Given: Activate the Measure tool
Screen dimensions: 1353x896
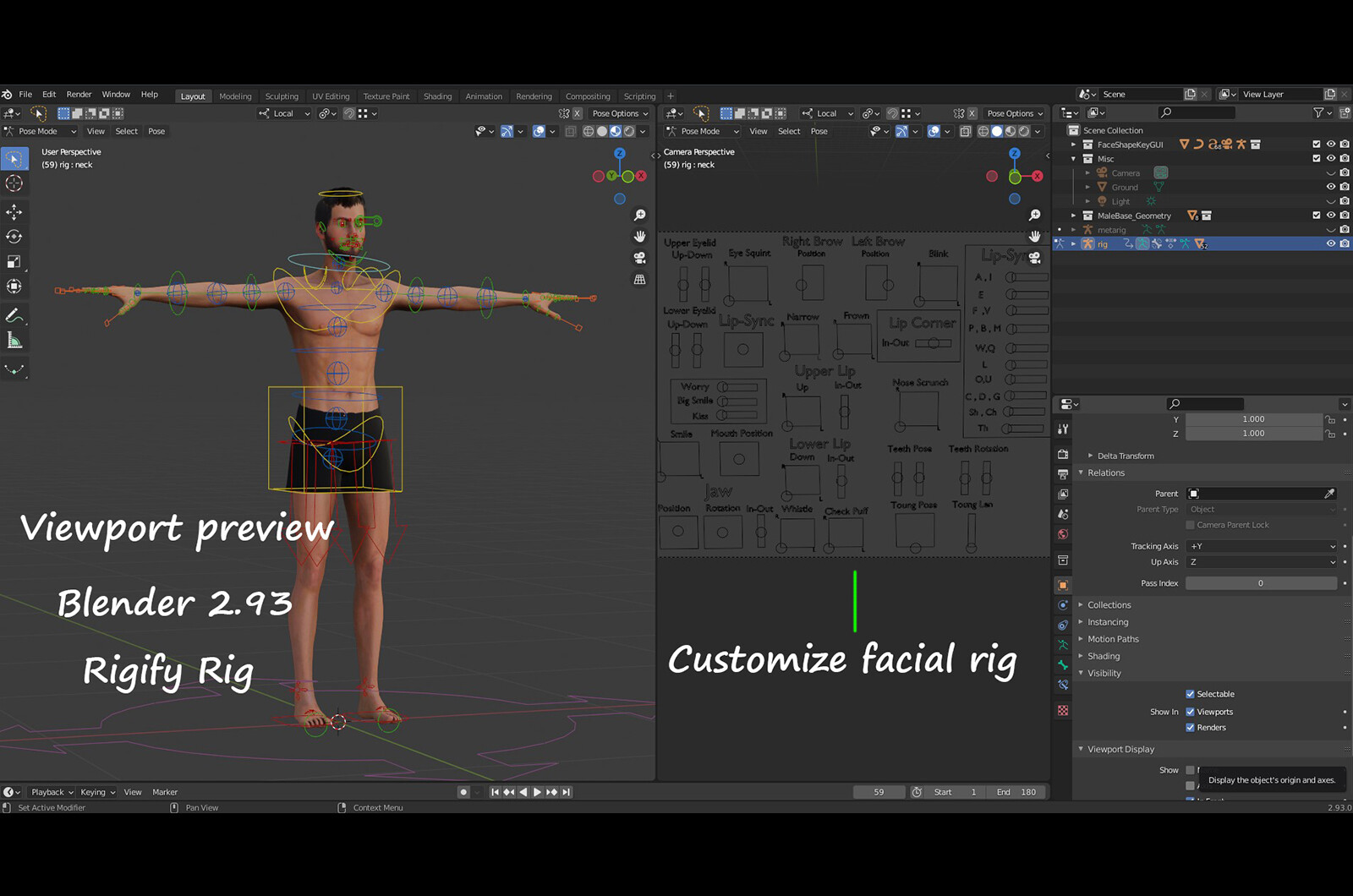Looking at the screenshot, I should [x=14, y=339].
